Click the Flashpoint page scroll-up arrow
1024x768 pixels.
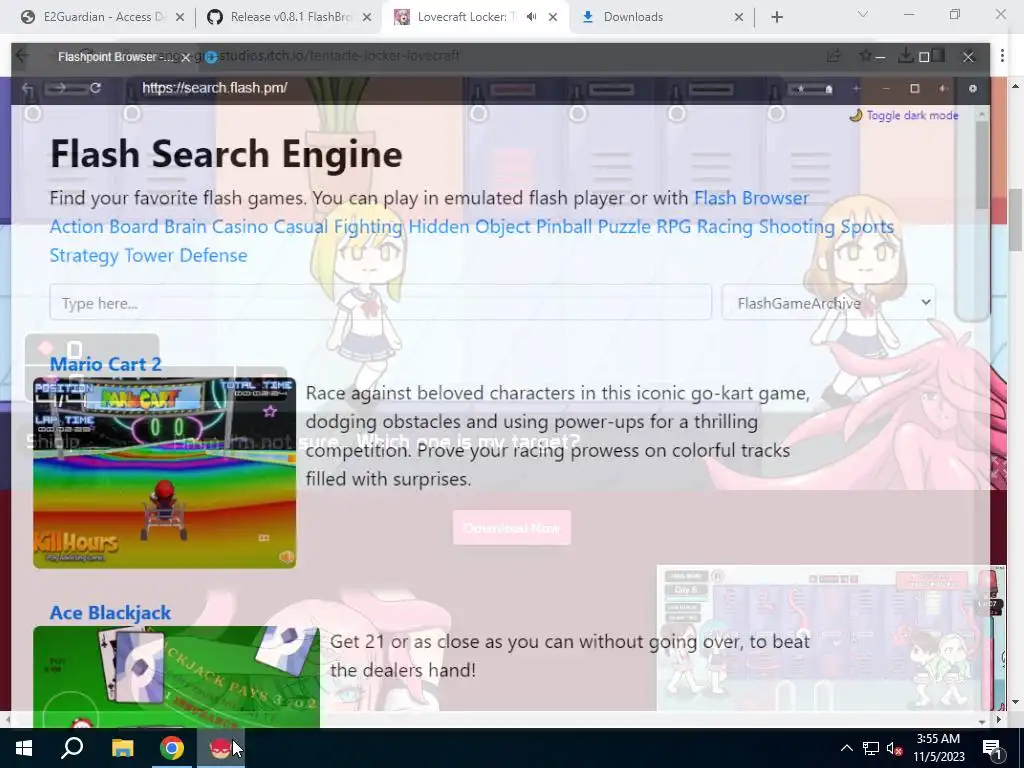click(x=982, y=115)
